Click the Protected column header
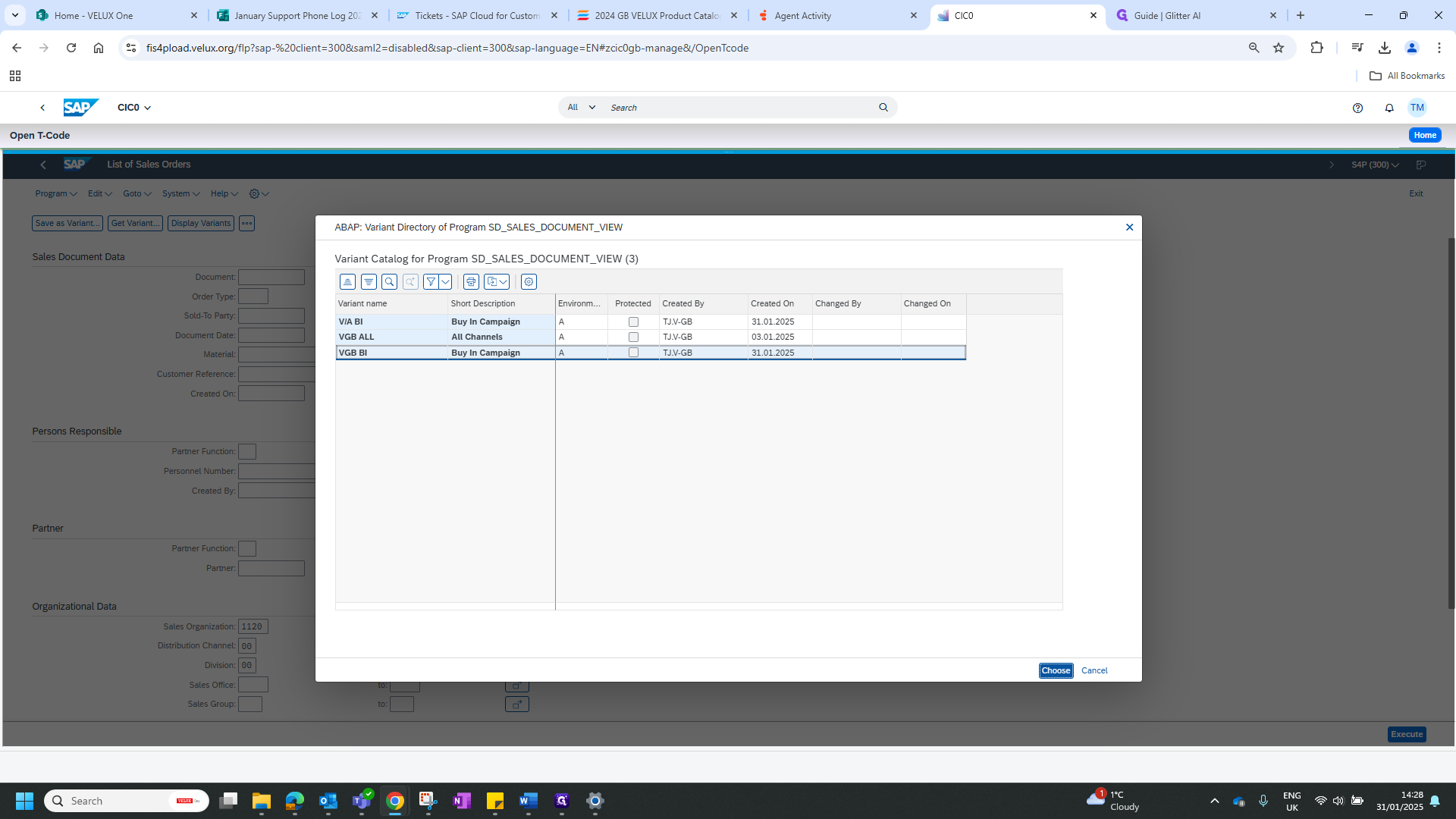Viewport: 1456px width, 819px height. (x=633, y=303)
